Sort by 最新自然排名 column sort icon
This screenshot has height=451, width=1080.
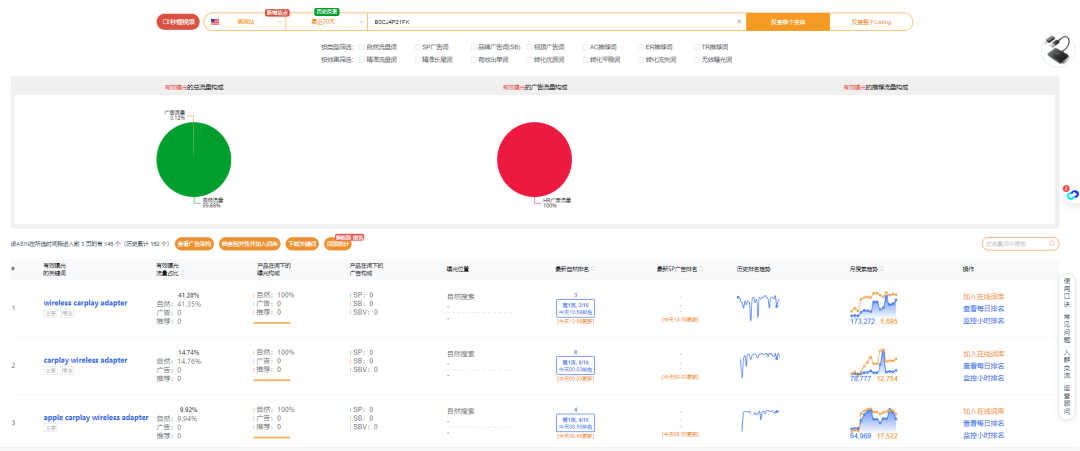593,269
